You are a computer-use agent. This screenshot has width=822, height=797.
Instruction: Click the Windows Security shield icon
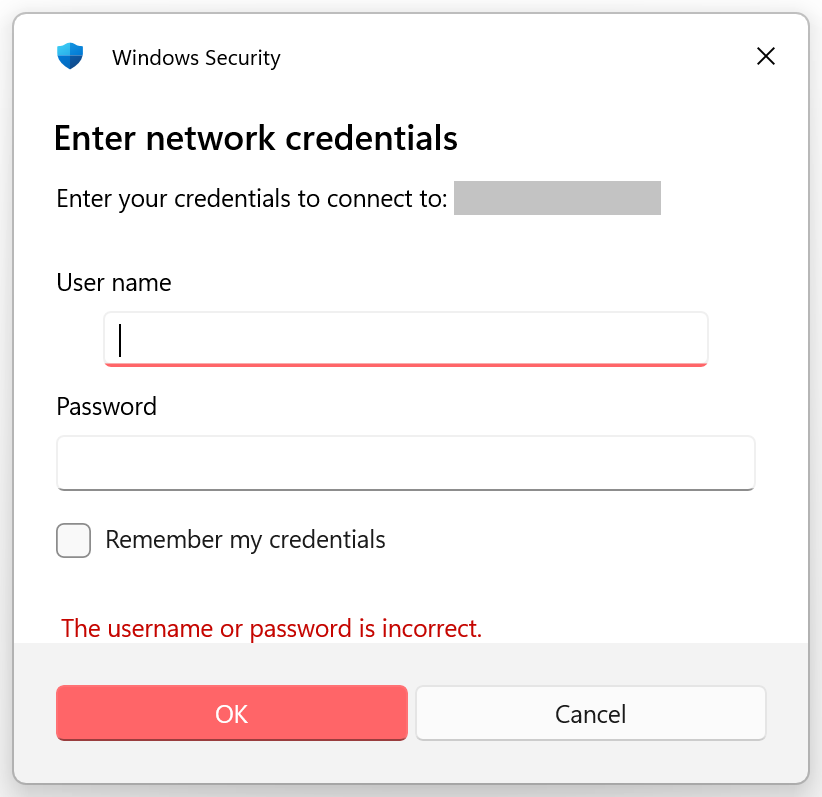click(x=70, y=56)
